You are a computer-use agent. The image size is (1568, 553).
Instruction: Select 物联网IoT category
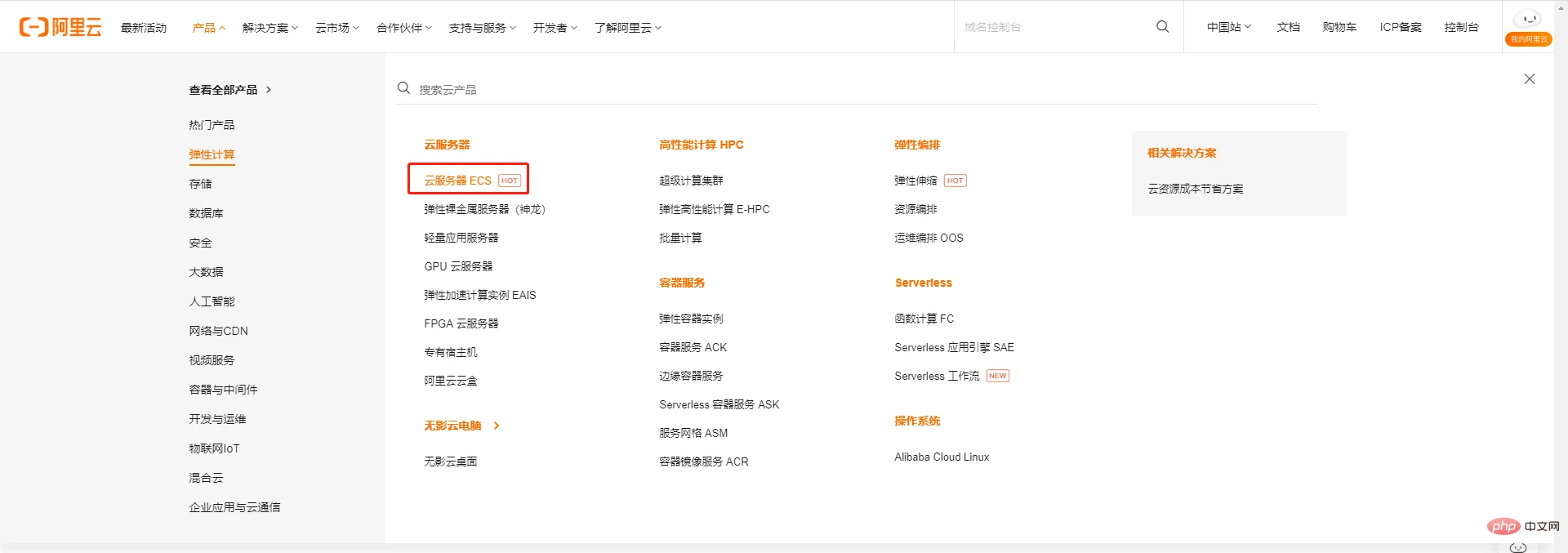coord(214,448)
